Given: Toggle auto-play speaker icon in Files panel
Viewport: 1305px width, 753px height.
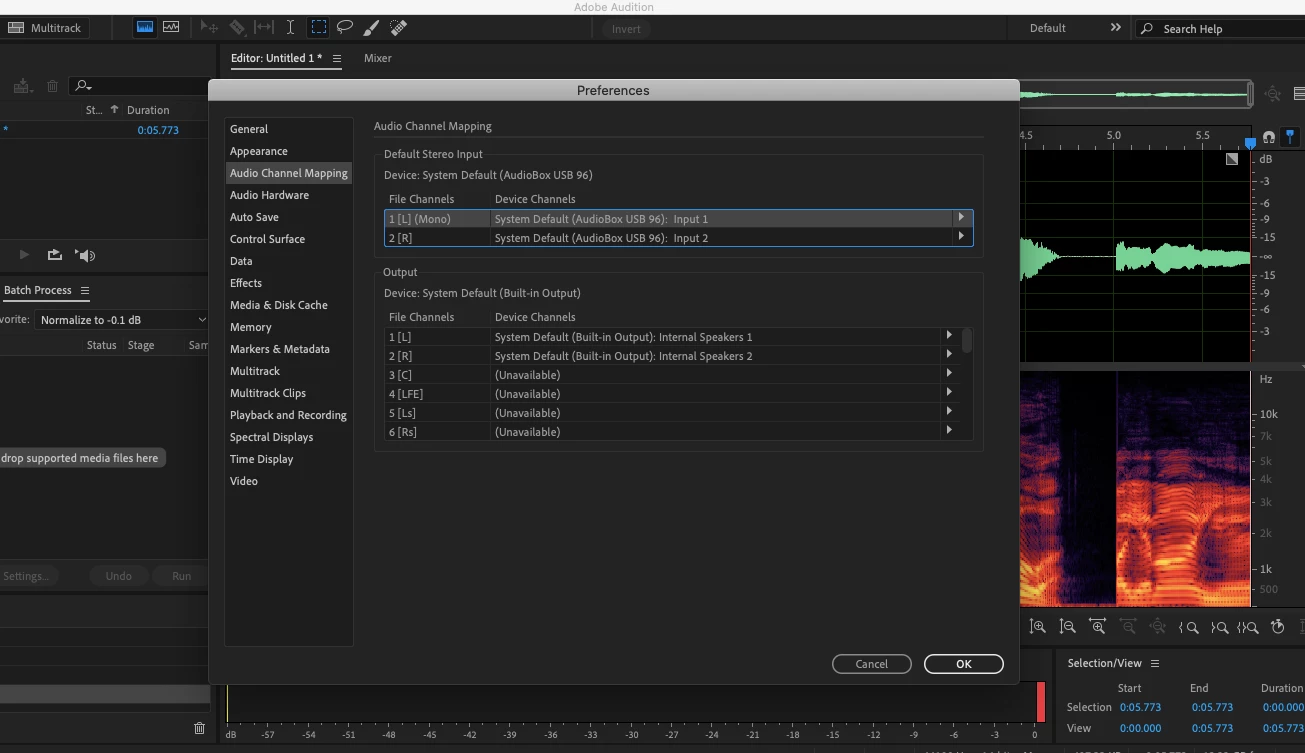Looking at the screenshot, I should tap(86, 255).
